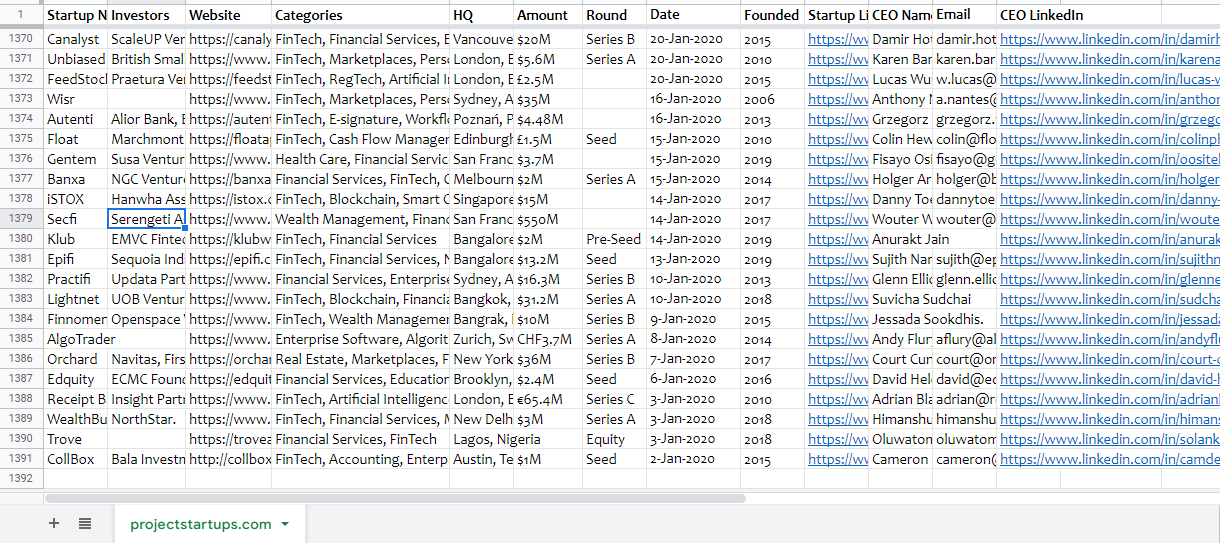Open Secfi's startup LinkedIn link
Screen dimensions: 1220x543
[x=837, y=219]
